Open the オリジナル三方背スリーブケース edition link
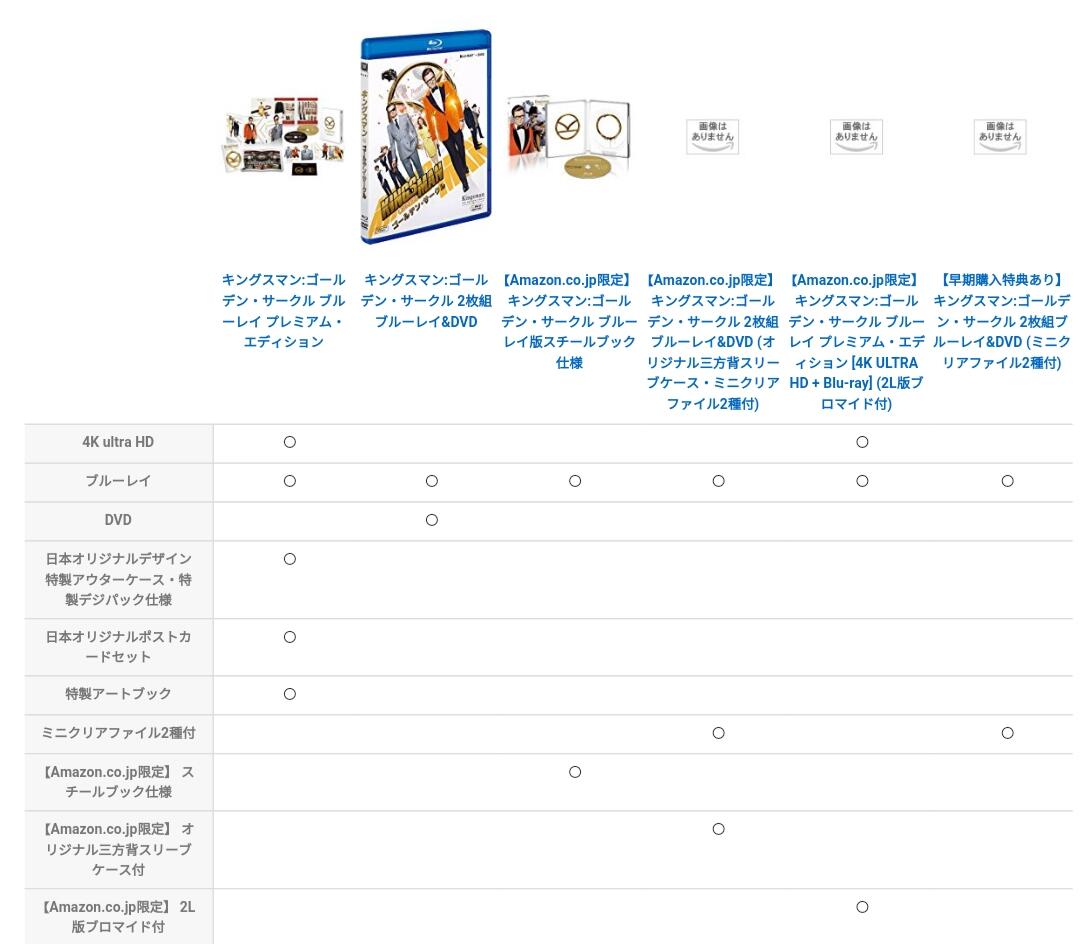The width and height of the screenshot is (1080, 944). point(712,342)
